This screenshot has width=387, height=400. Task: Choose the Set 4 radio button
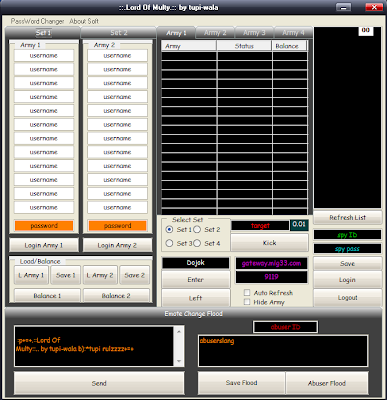(x=197, y=243)
